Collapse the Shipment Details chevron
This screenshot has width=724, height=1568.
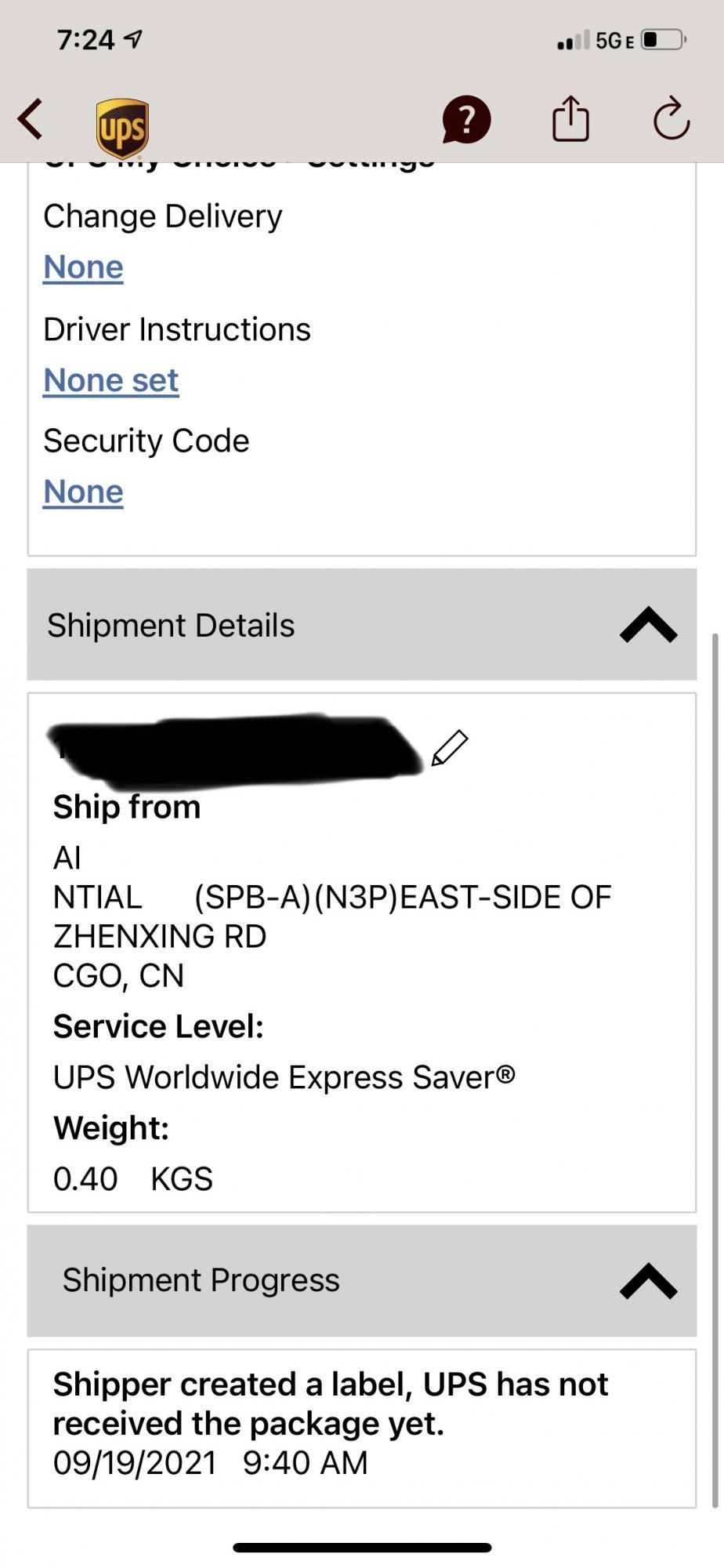(x=648, y=625)
